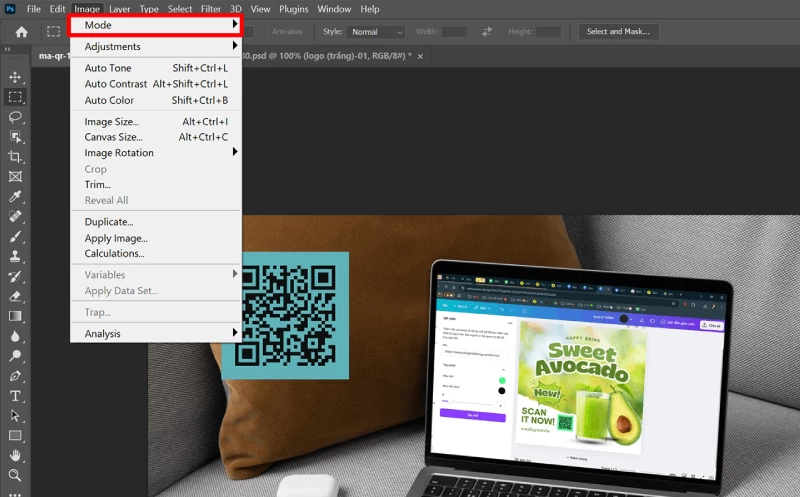Screen dimensions: 800x497
Task: Expand the Image Rotation submenu
Action: tap(156, 153)
